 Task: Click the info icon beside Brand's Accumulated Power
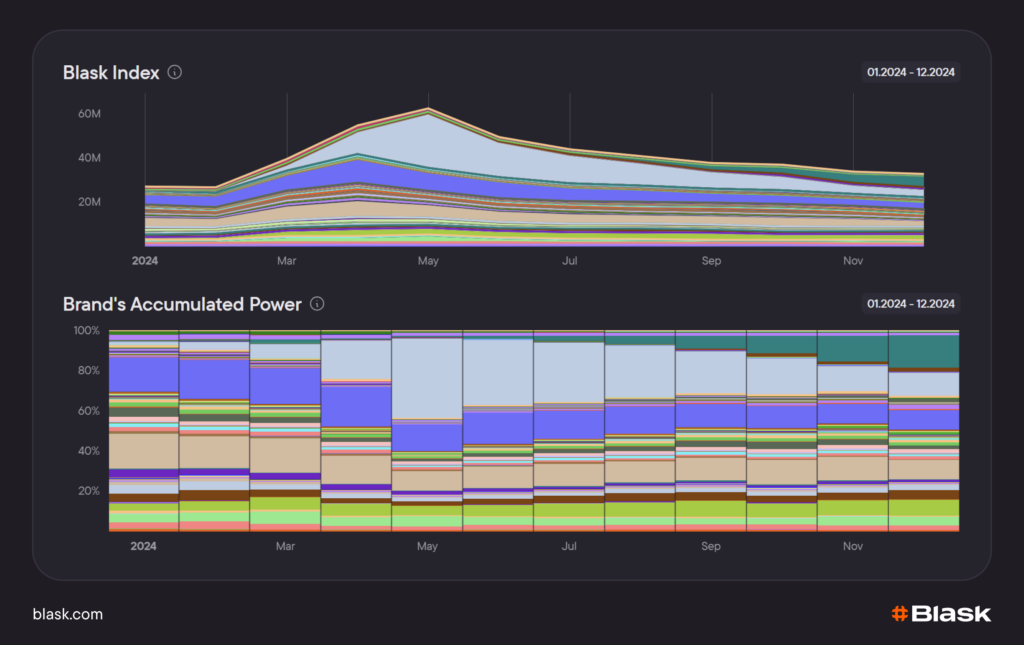[317, 304]
